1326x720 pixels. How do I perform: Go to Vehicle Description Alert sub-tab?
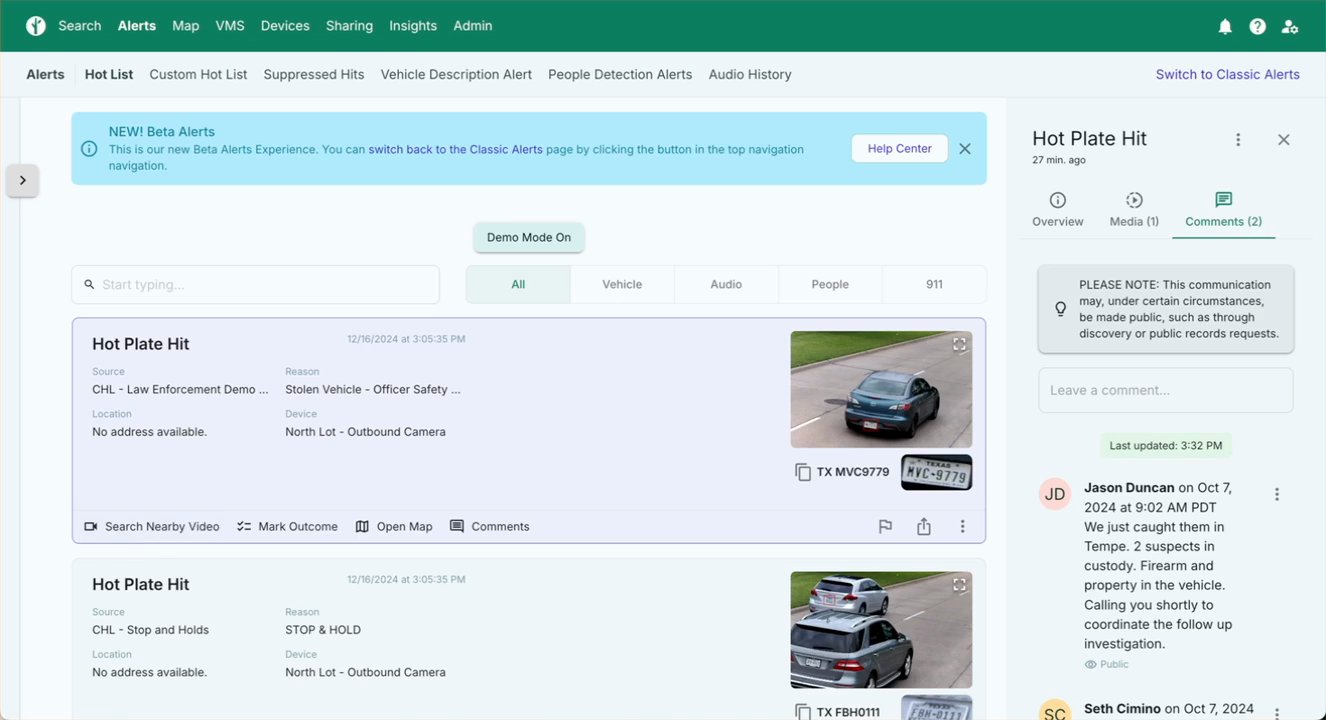456,74
